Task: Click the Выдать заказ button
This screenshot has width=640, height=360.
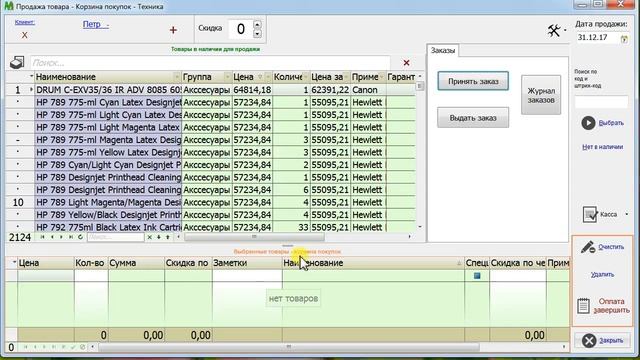Action: coord(473,118)
